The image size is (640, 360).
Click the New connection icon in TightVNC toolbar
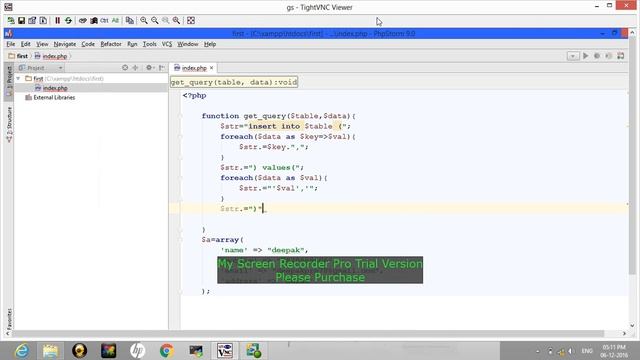[11, 20]
